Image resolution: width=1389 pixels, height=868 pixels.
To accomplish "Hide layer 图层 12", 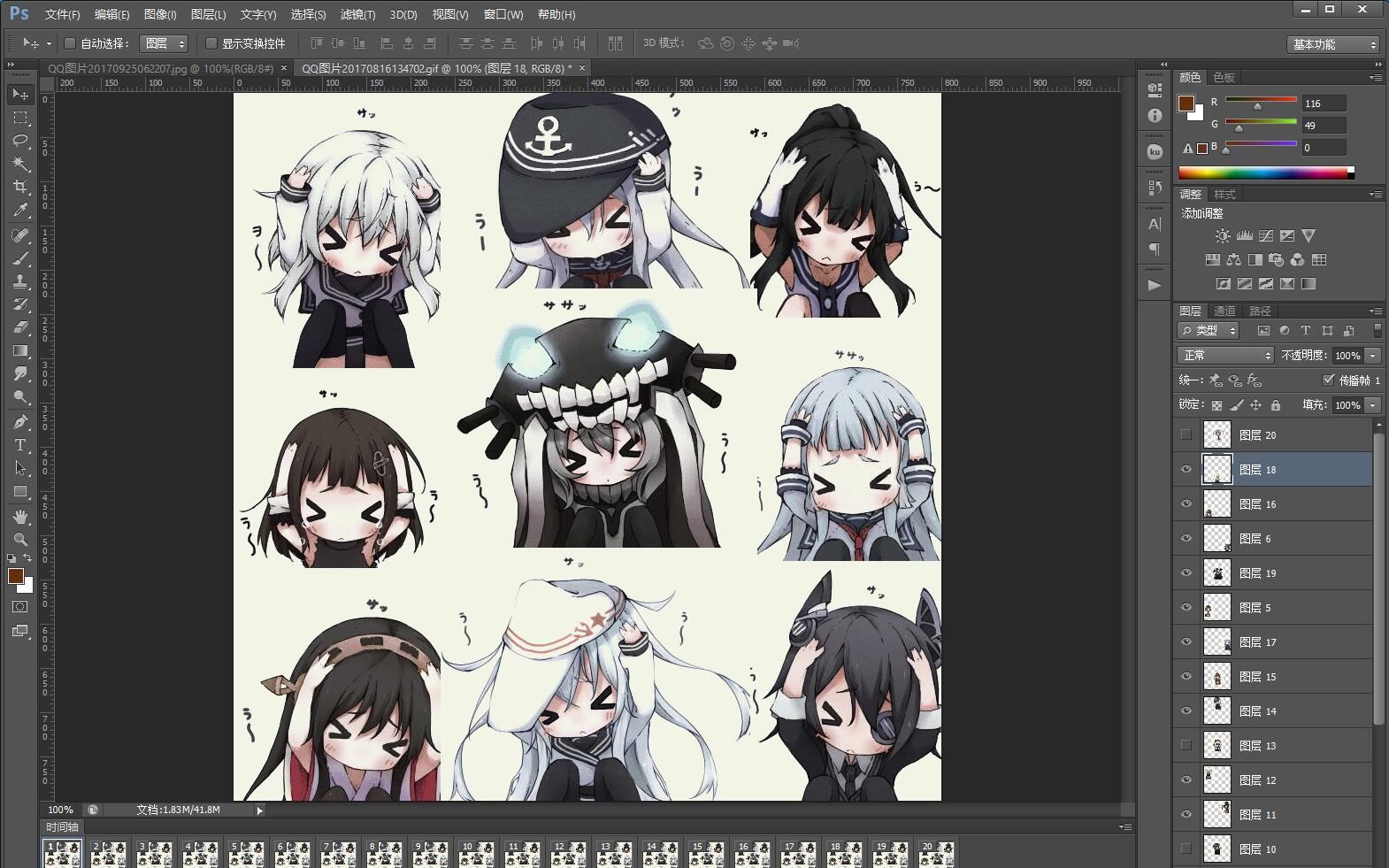I will (1186, 780).
